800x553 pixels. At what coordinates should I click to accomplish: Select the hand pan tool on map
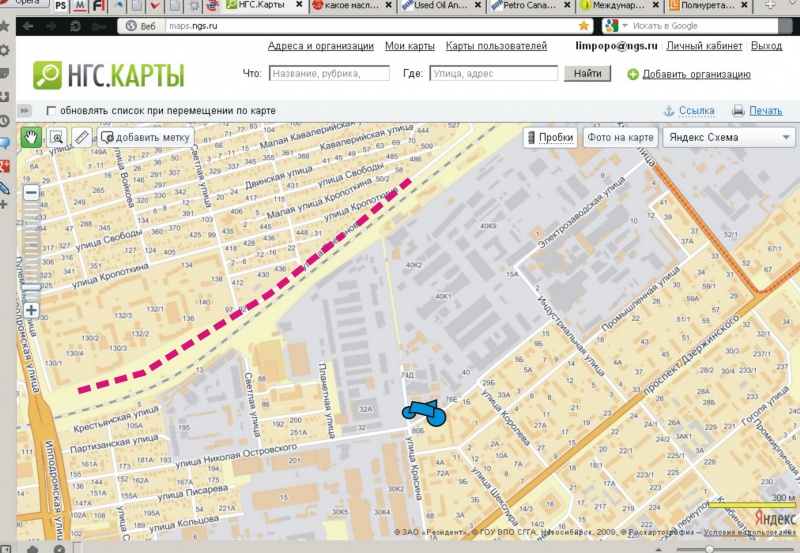[31, 137]
